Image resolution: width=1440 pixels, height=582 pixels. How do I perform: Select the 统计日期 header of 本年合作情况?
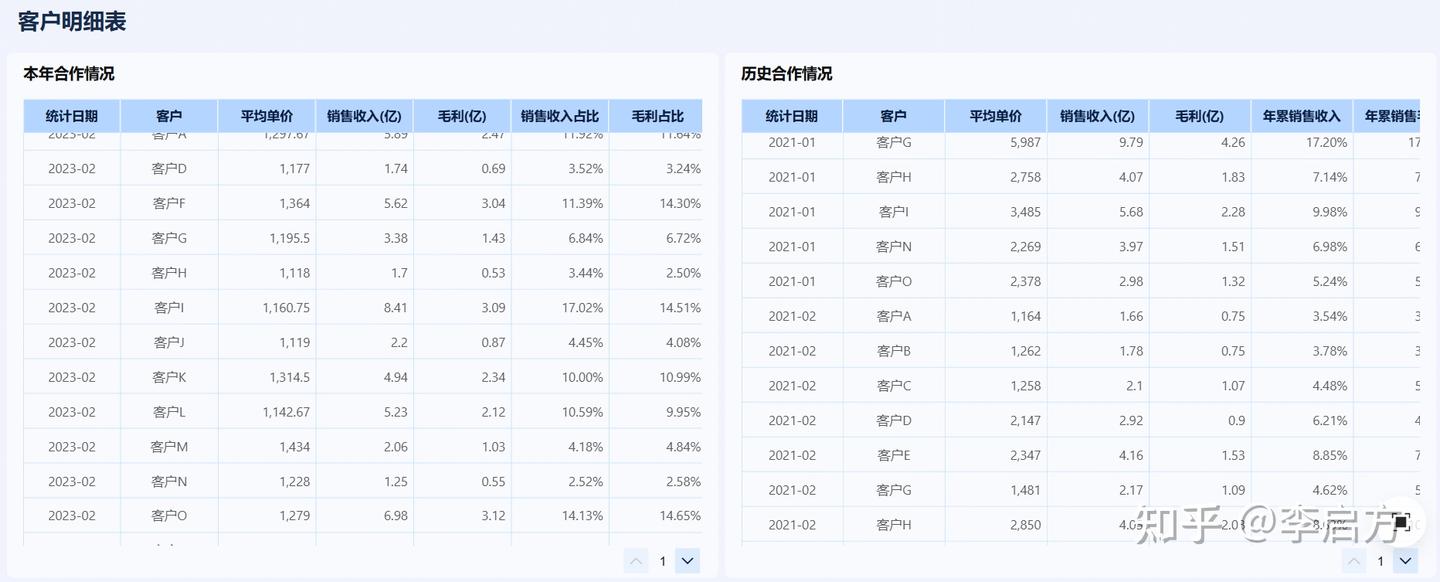point(71,116)
